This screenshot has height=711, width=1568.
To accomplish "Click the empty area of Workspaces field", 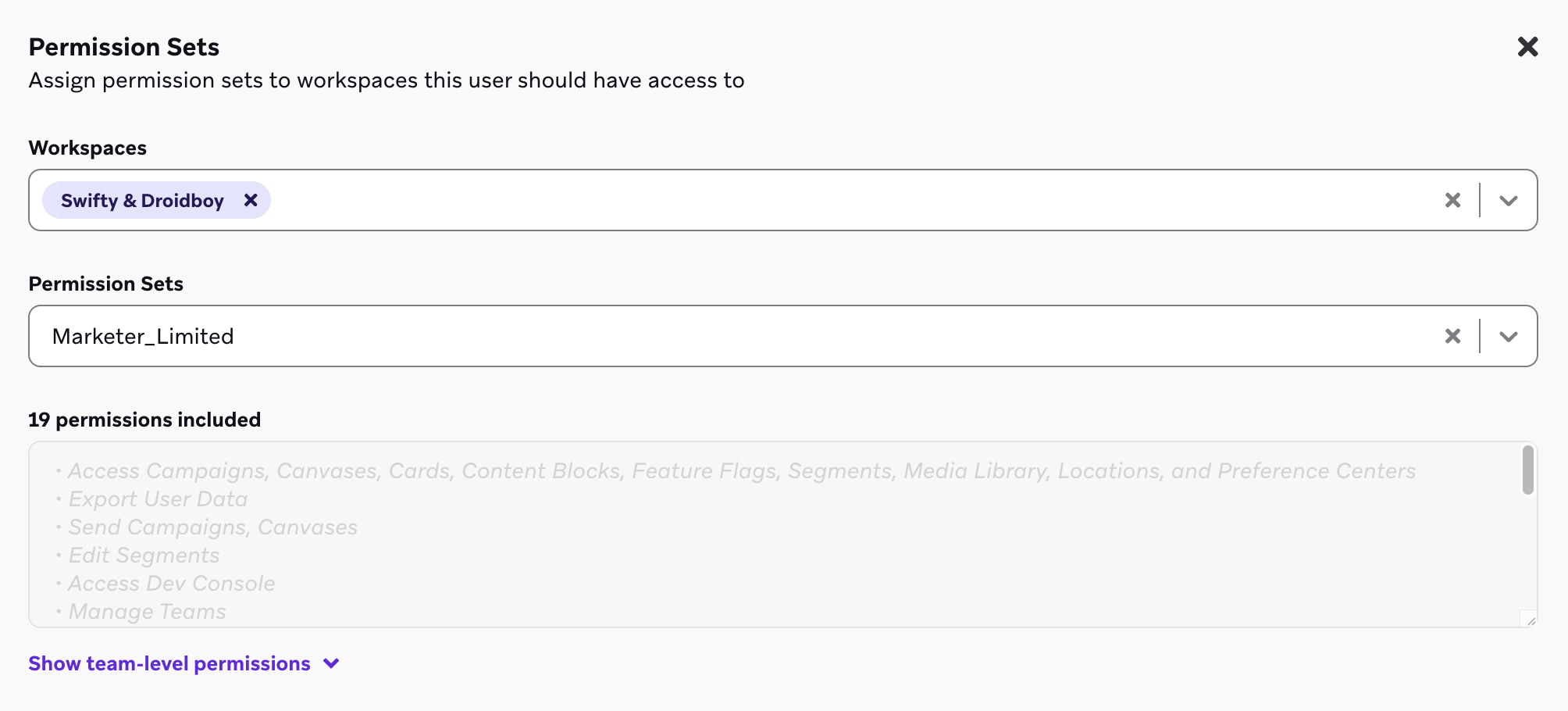I will pos(781,200).
